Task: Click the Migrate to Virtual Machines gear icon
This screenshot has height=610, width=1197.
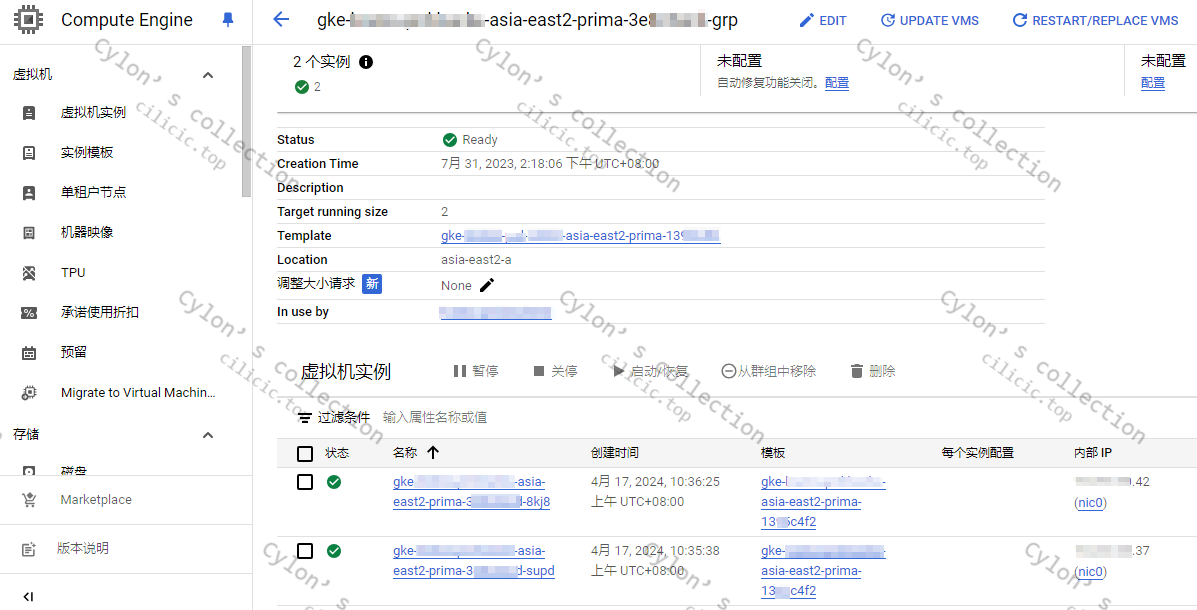Action: 29,392
